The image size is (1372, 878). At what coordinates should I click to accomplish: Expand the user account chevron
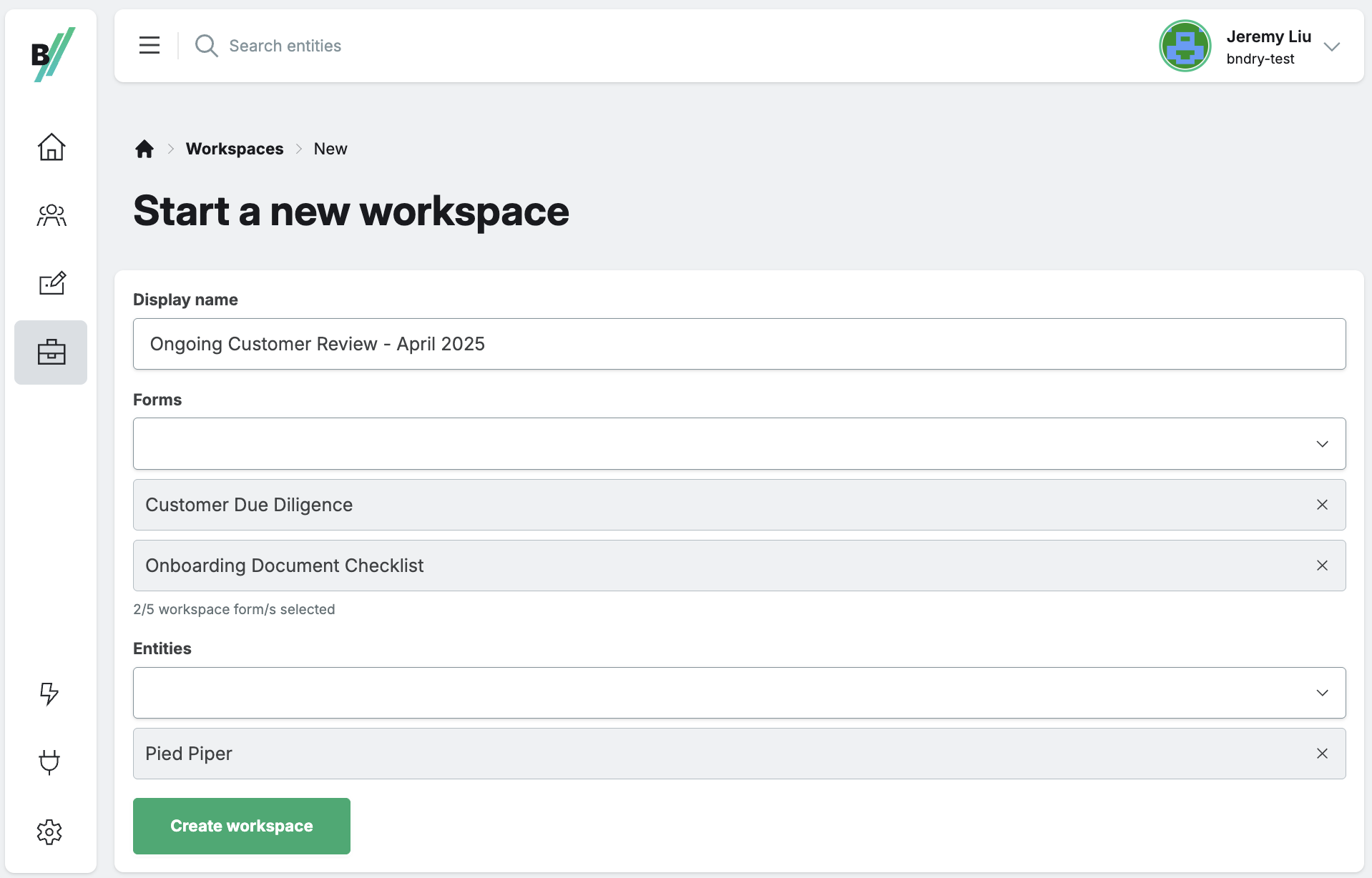(1331, 47)
